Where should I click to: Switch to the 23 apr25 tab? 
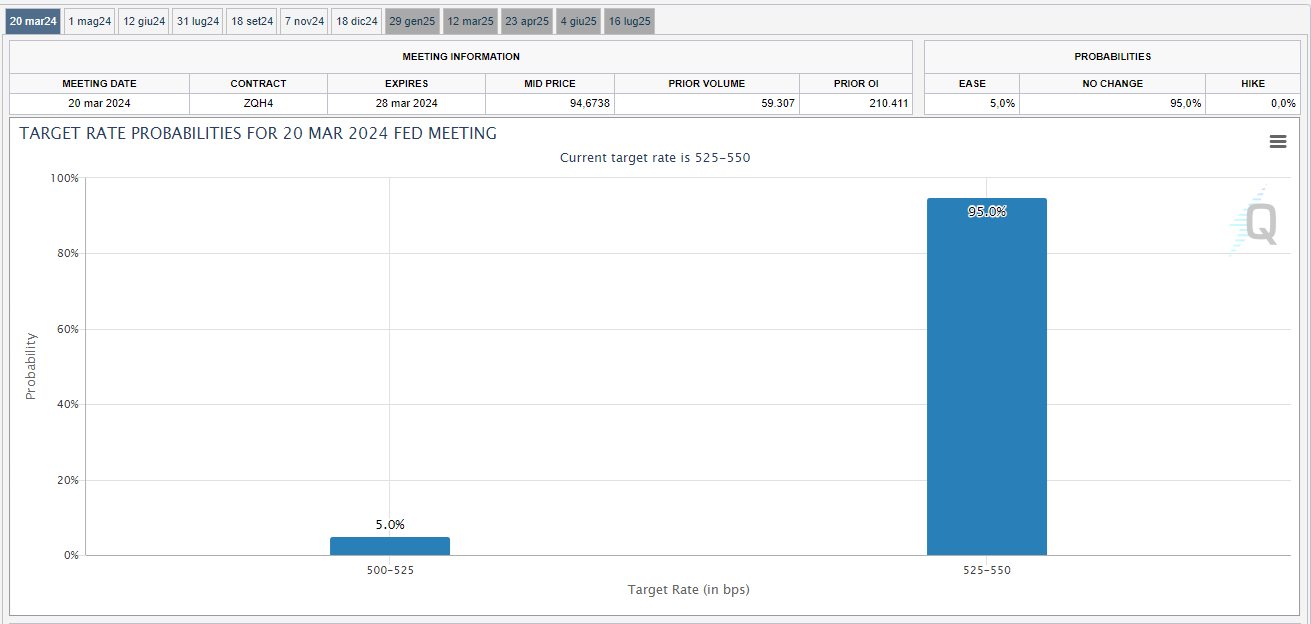click(x=527, y=21)
